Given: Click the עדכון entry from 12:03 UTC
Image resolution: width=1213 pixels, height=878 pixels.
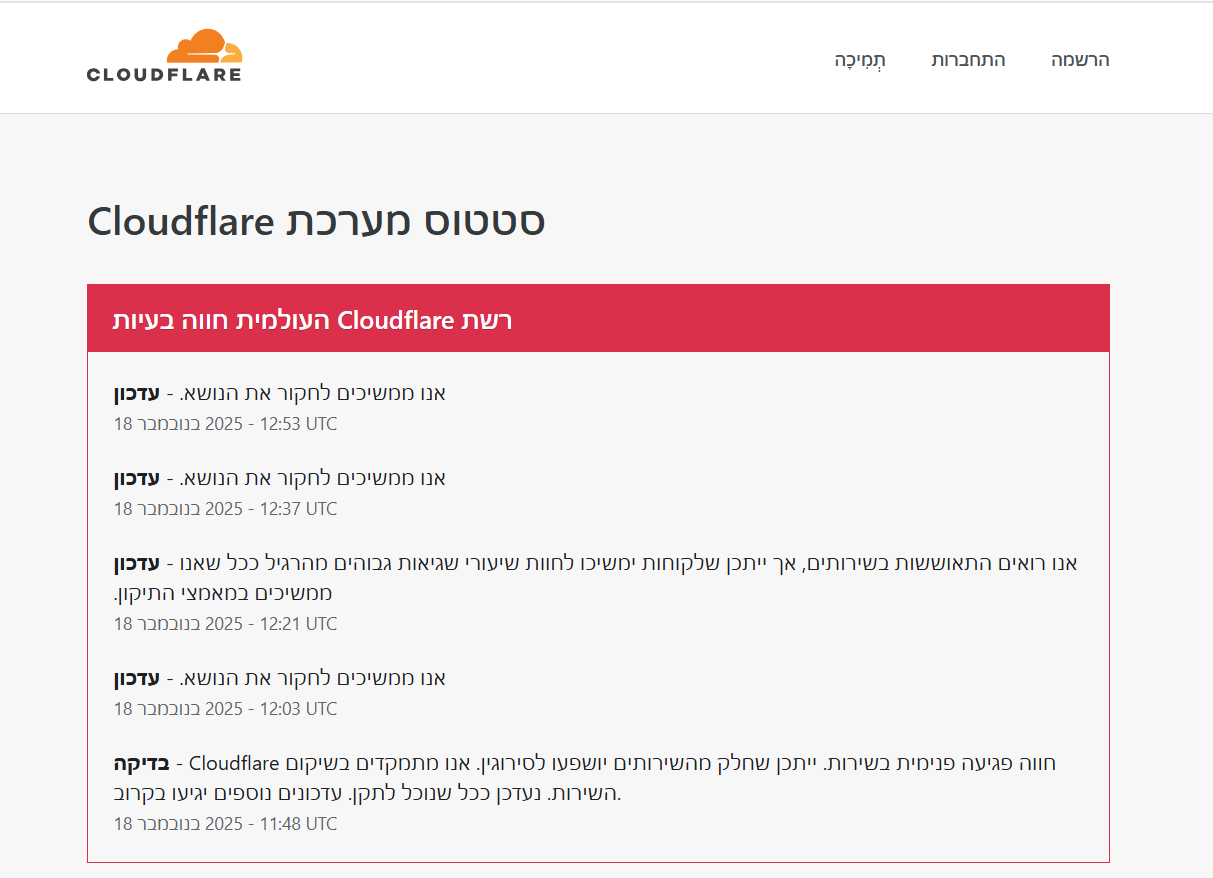Looking at the screenshot, I should click(x=280, y=678).
